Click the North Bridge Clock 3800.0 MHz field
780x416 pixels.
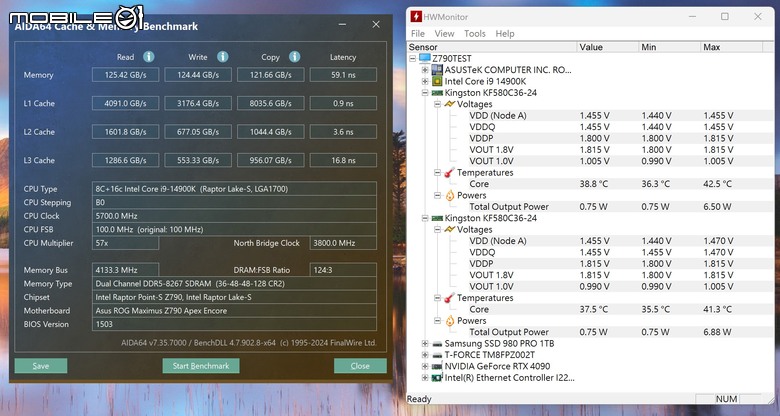[343, 243]
